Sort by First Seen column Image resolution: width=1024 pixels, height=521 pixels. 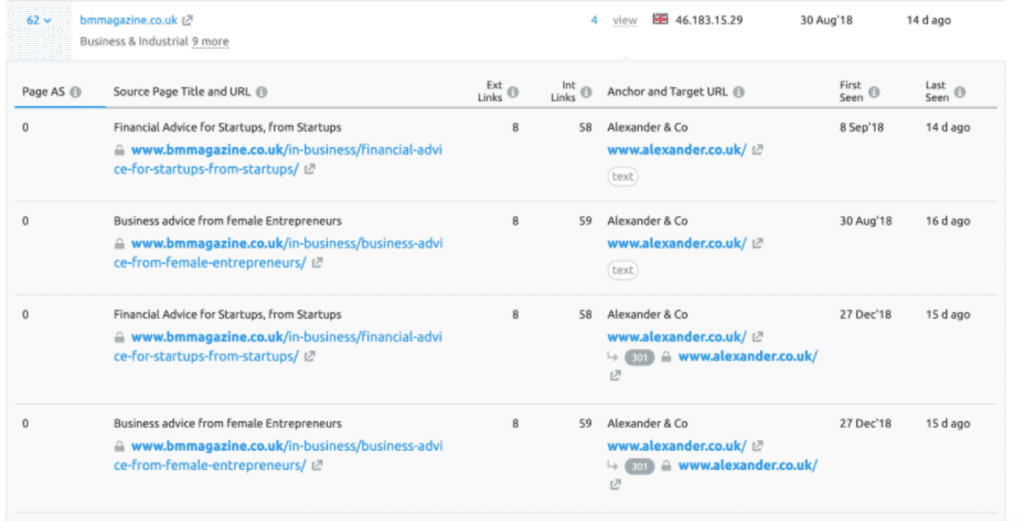pos(851,91)
